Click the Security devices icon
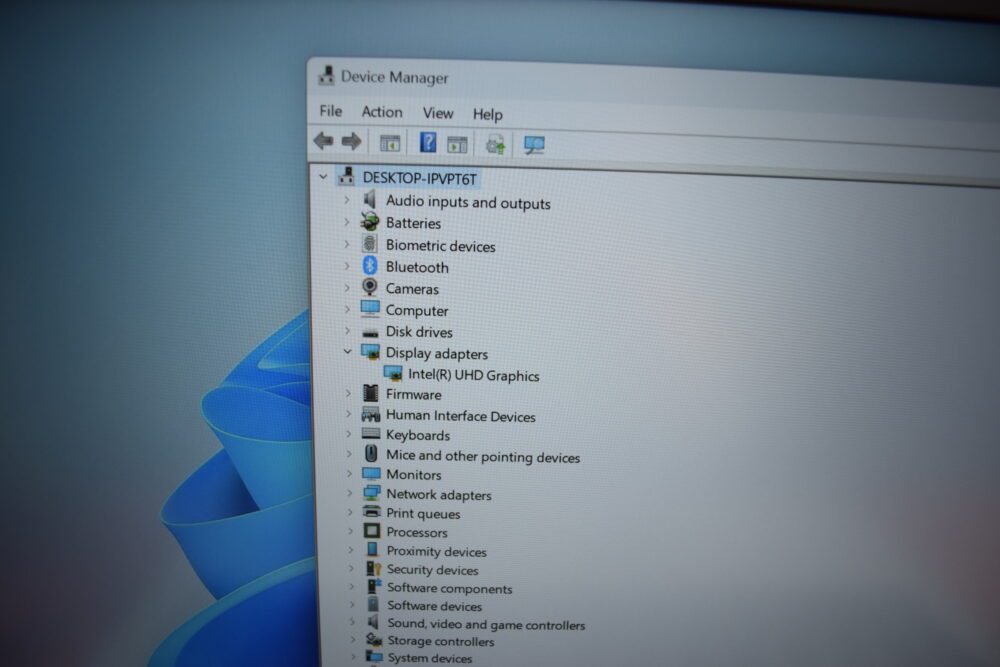The height and width of the screenshot is (667, 1000). point(374,568)
